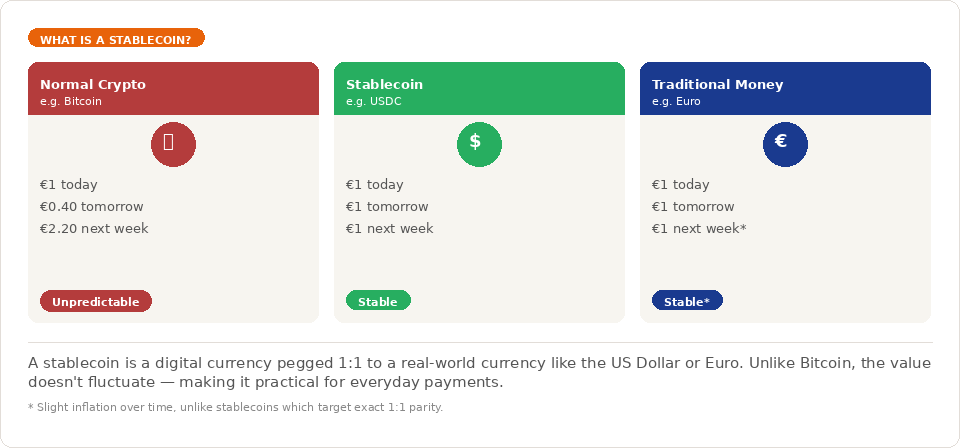960x448 pixels.
Task: Click '€1 today' in the Normal Crypto card
Action: 69,185
